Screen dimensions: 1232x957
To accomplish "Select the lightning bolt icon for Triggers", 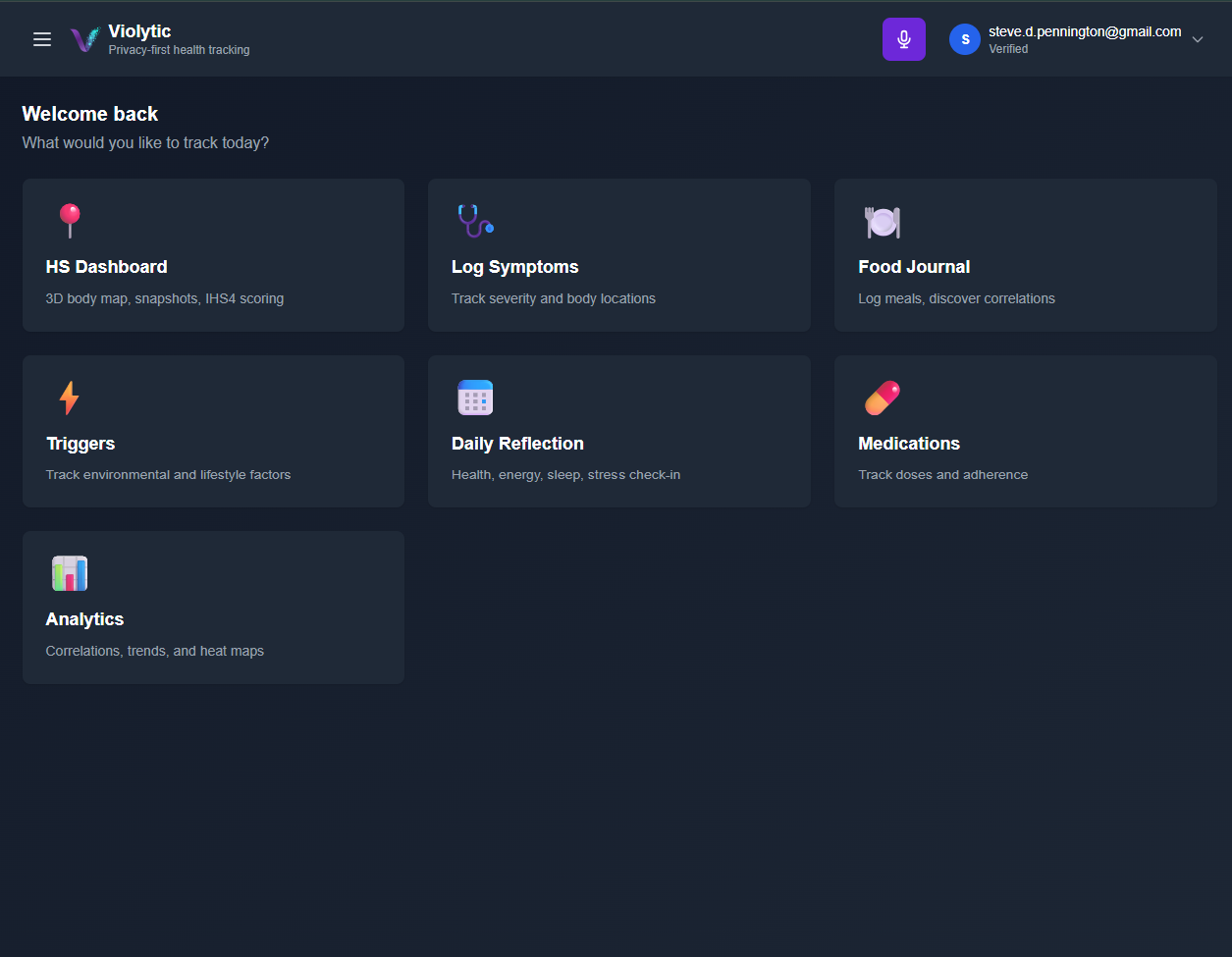I will pyautogui.click(x=70, y=397).
